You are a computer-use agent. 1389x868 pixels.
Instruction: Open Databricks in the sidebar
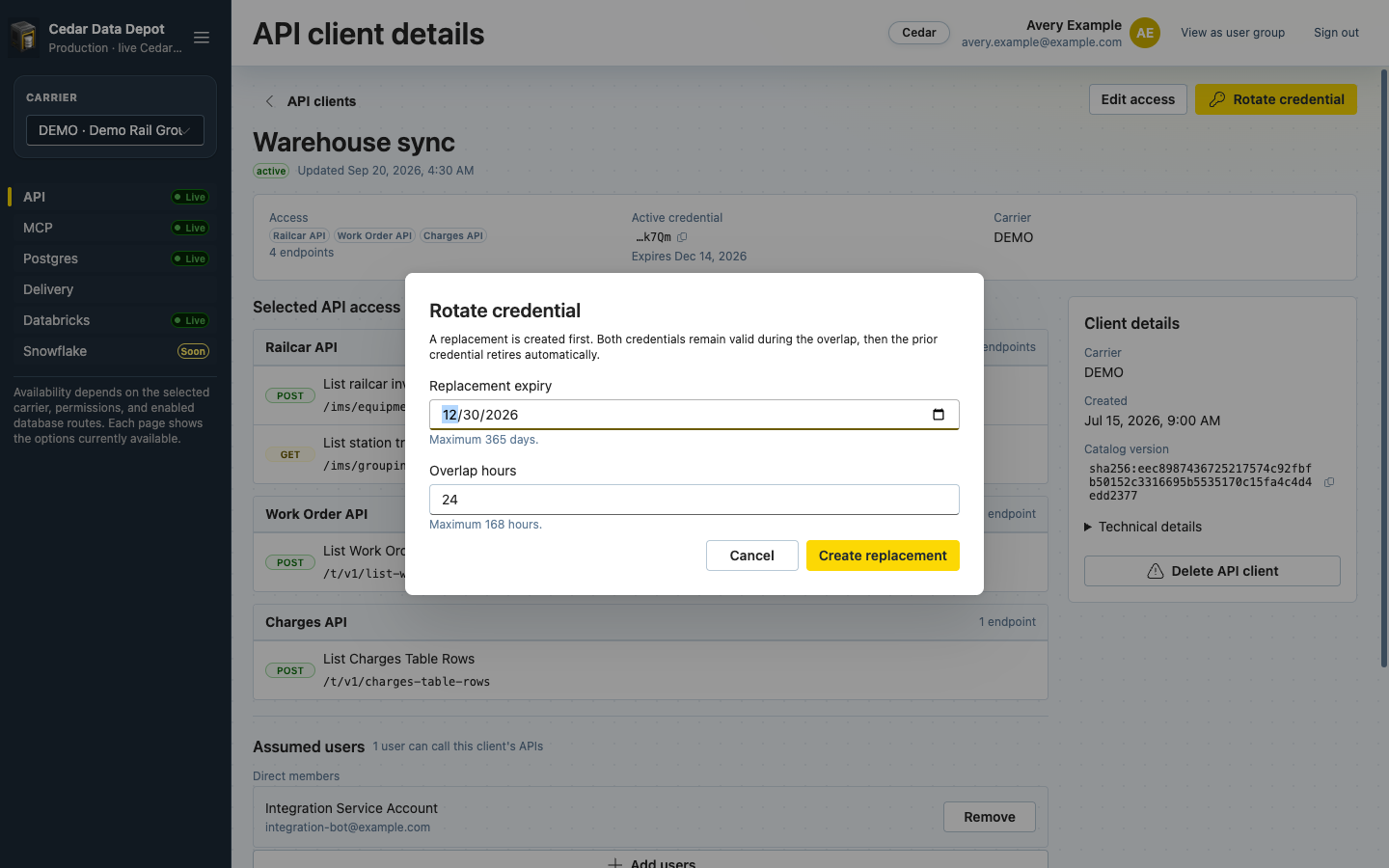[x=115, y=320]
